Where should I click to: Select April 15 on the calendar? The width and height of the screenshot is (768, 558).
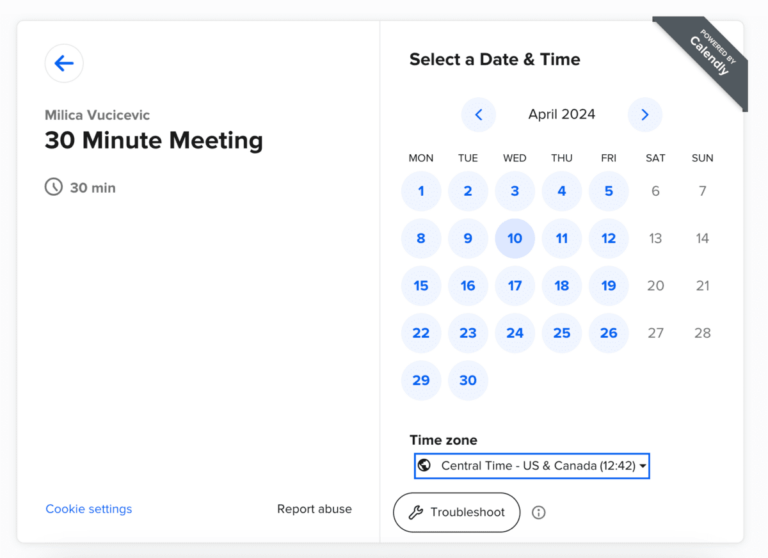[x=421, y=286]
